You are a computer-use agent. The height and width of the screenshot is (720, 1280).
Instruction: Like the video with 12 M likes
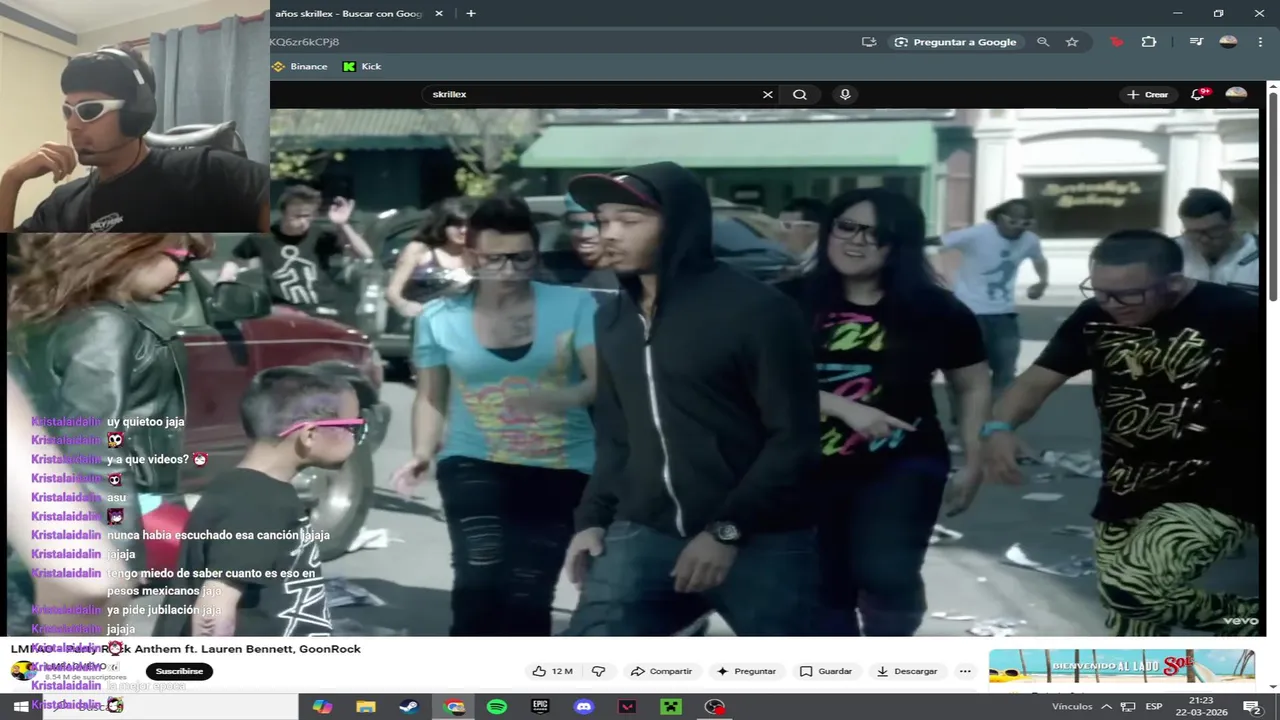pyautogui.click(x=552, y=671)
